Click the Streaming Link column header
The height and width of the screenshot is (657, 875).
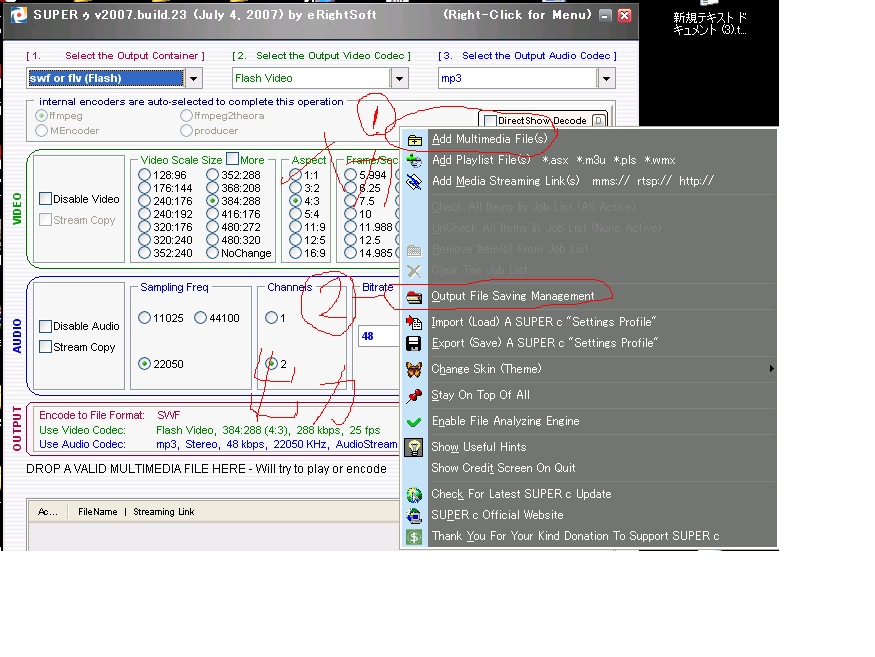164,512
